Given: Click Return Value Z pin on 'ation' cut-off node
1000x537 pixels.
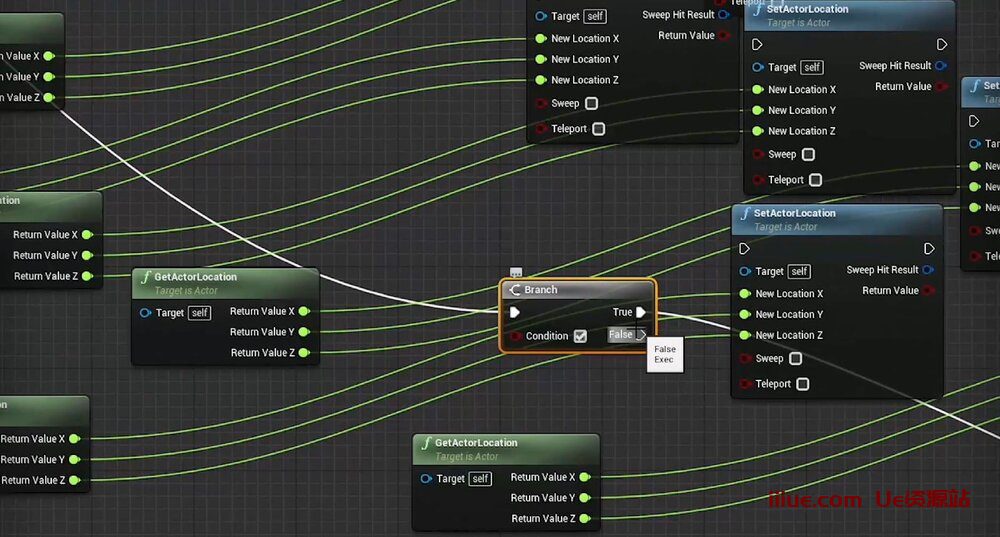Looking at the screenshot, I should 87,276.
